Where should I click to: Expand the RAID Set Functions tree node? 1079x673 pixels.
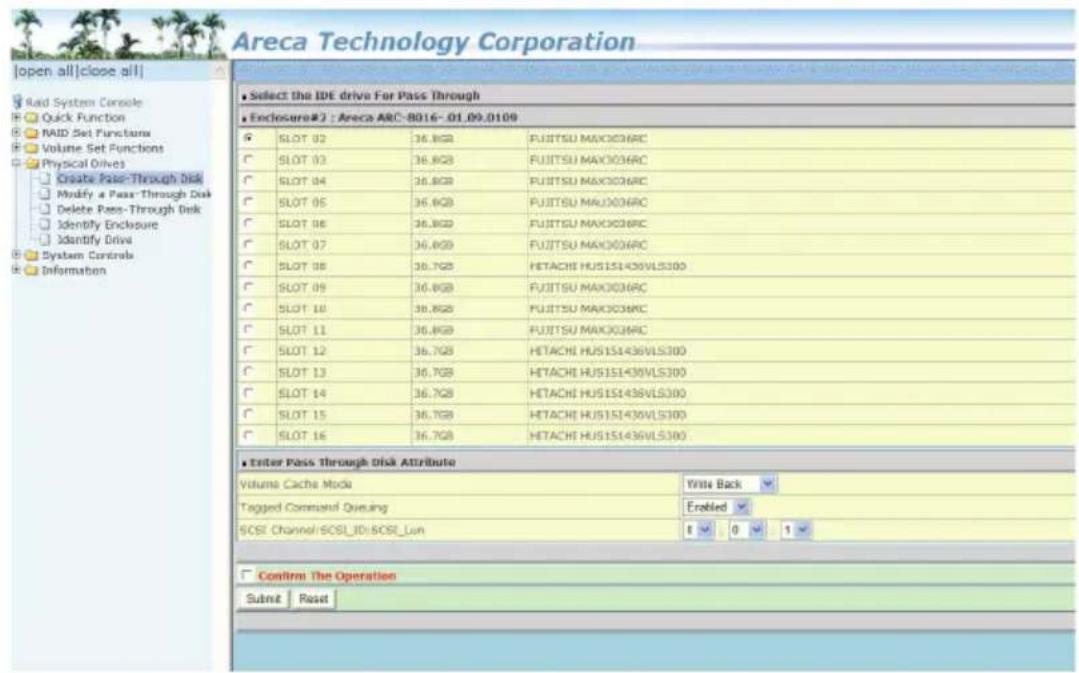click(x=17, y=133)
